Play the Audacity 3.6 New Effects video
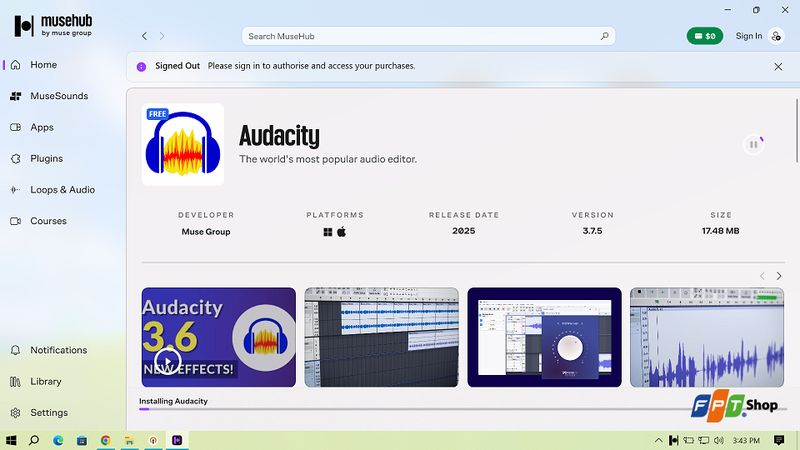Viewport: 800px width, 450px height. click(168, 361)
